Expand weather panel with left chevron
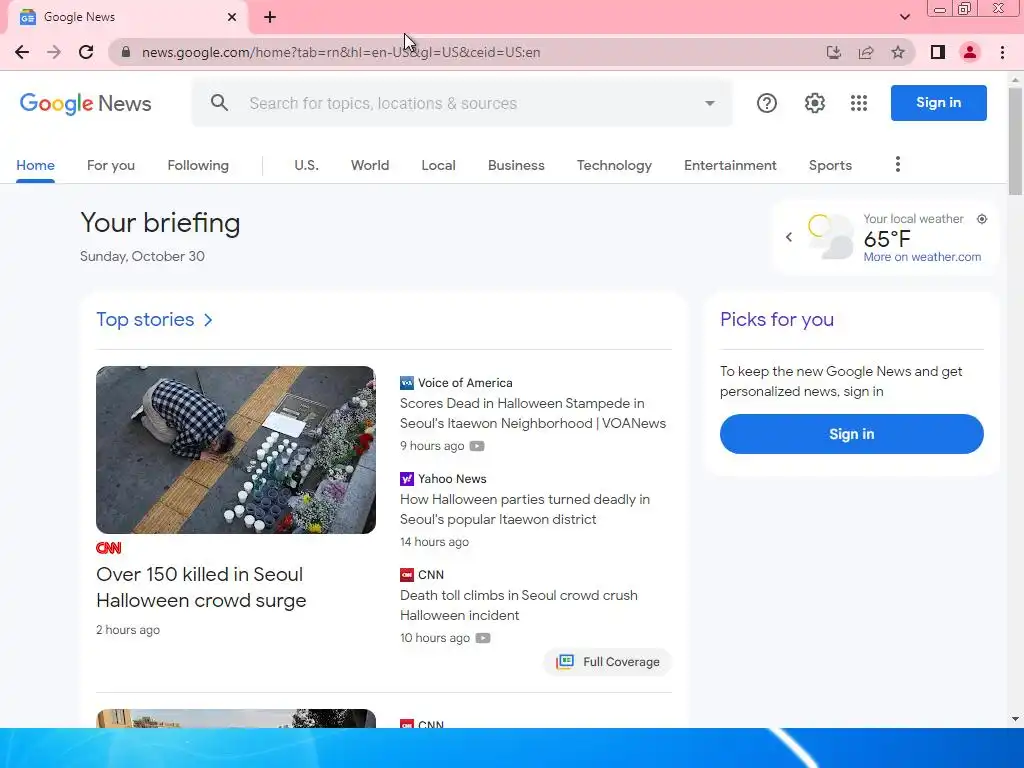Screen dimensions: 1024x768 pos(789,237)
